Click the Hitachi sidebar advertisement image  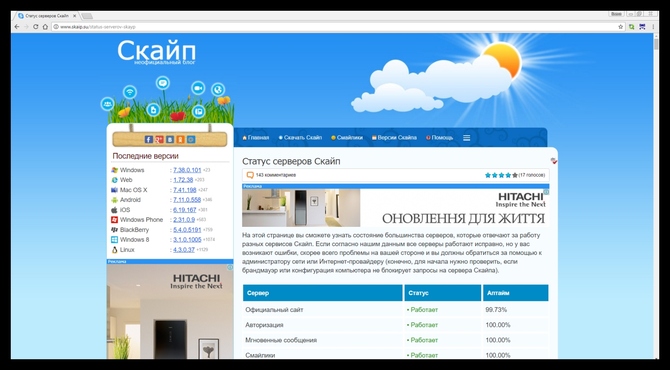point(170,311)
